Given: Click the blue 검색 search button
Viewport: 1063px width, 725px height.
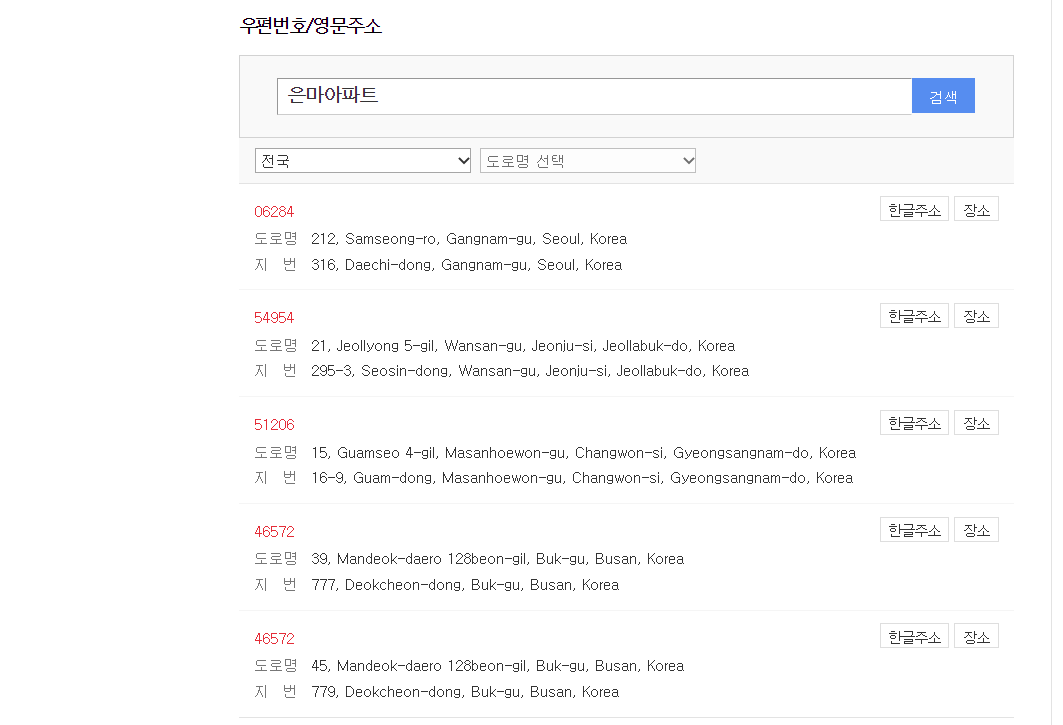Looking at the screenshot, I should tap(943, 96).
